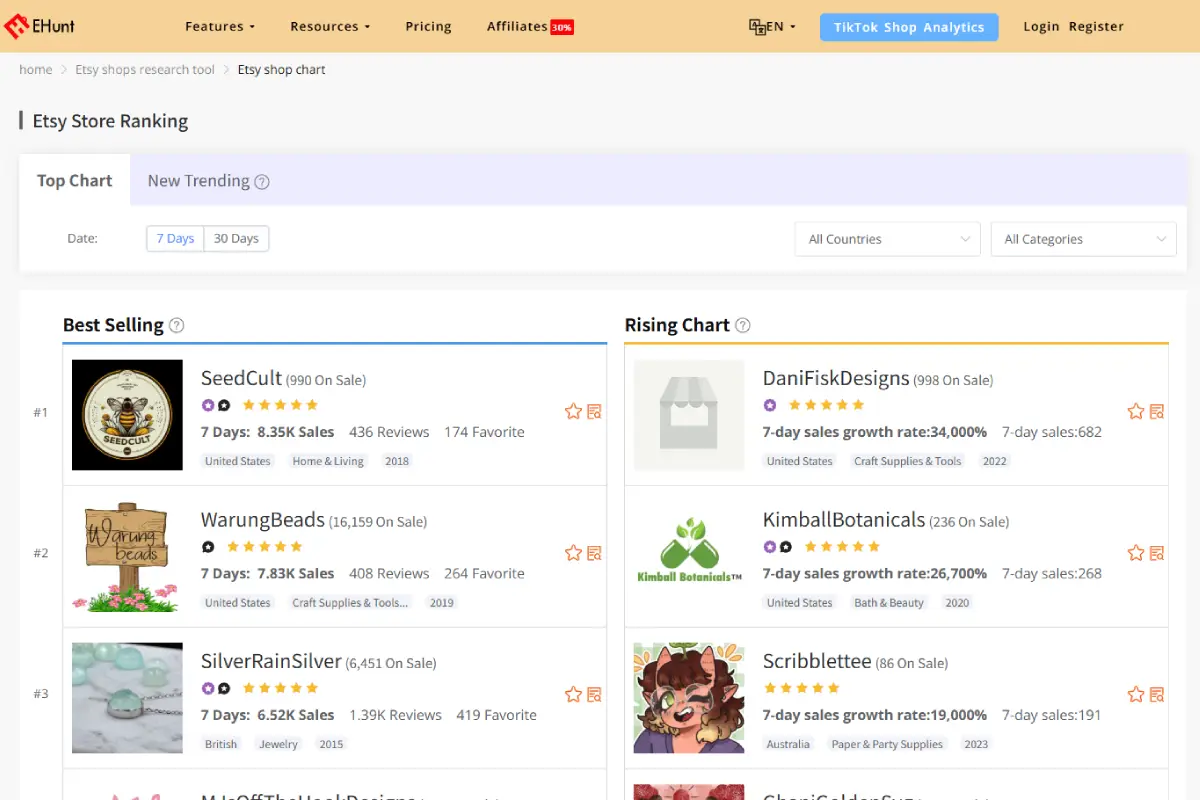Open the All Categories dropdown
Viewport: 1200px width, 800px height.
point(1083,239)
